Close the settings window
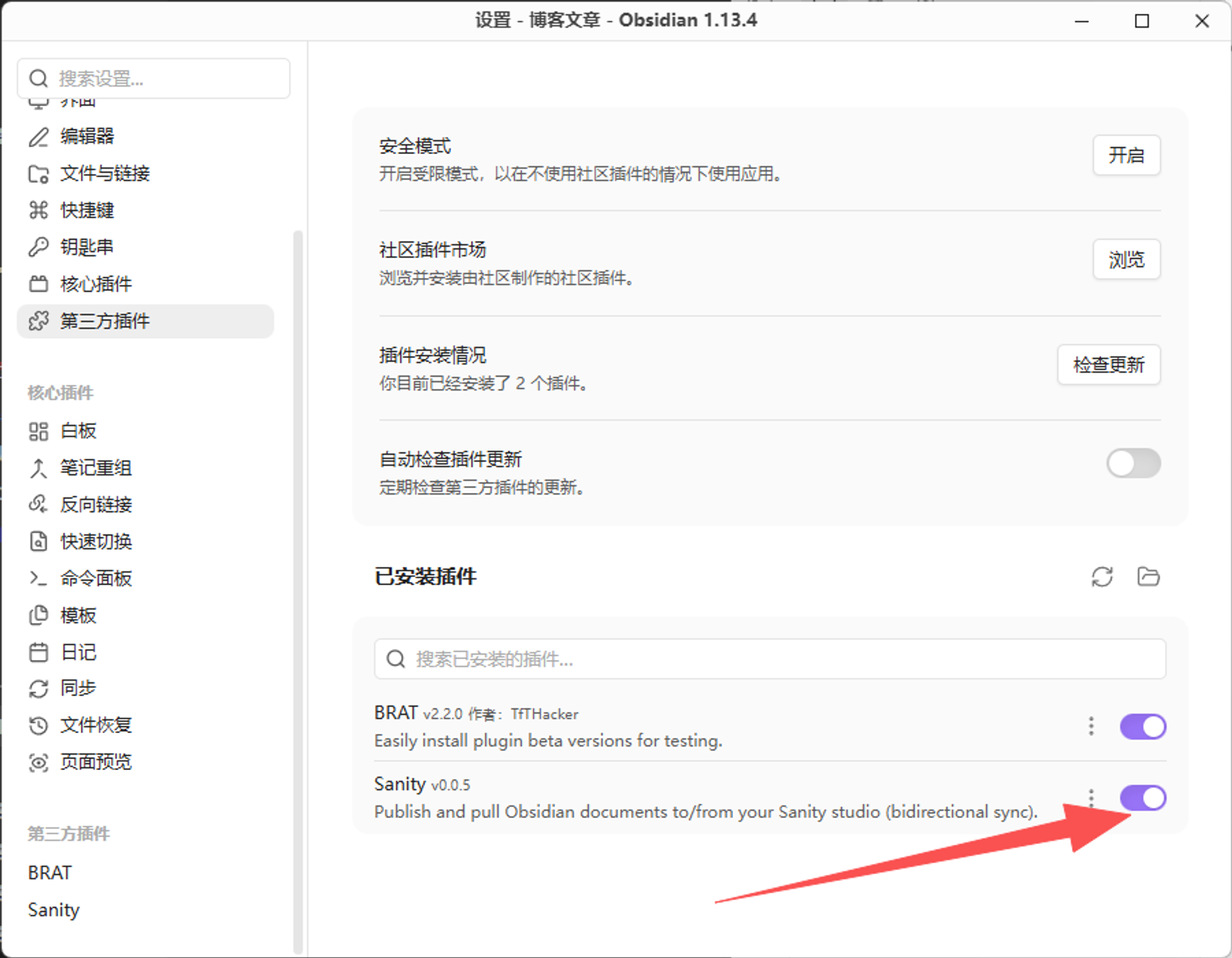The height and width of the screenshot is (958, 1232). (x=1202, y=21)
